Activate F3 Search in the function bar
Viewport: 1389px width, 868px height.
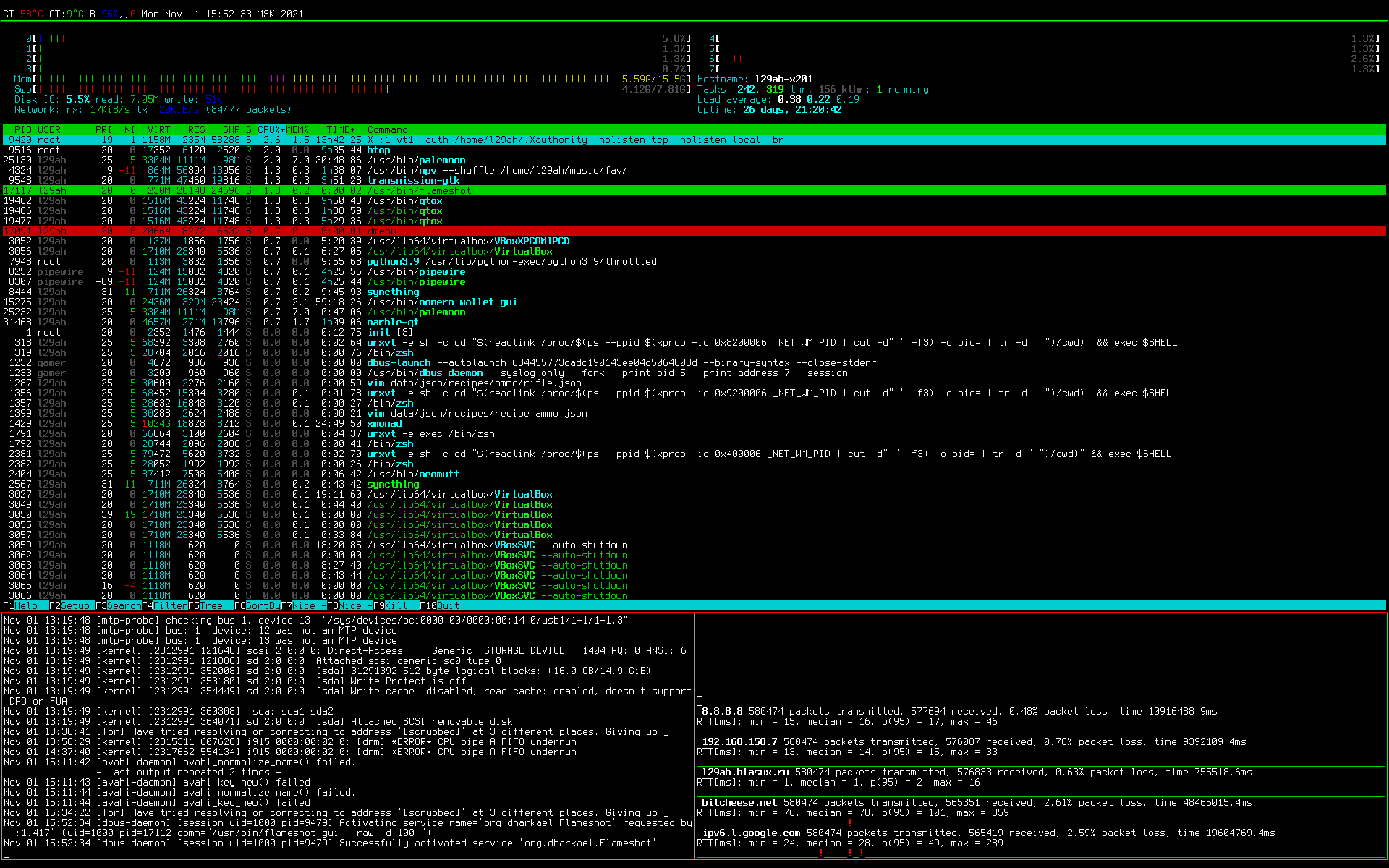[x=123, y=605]
